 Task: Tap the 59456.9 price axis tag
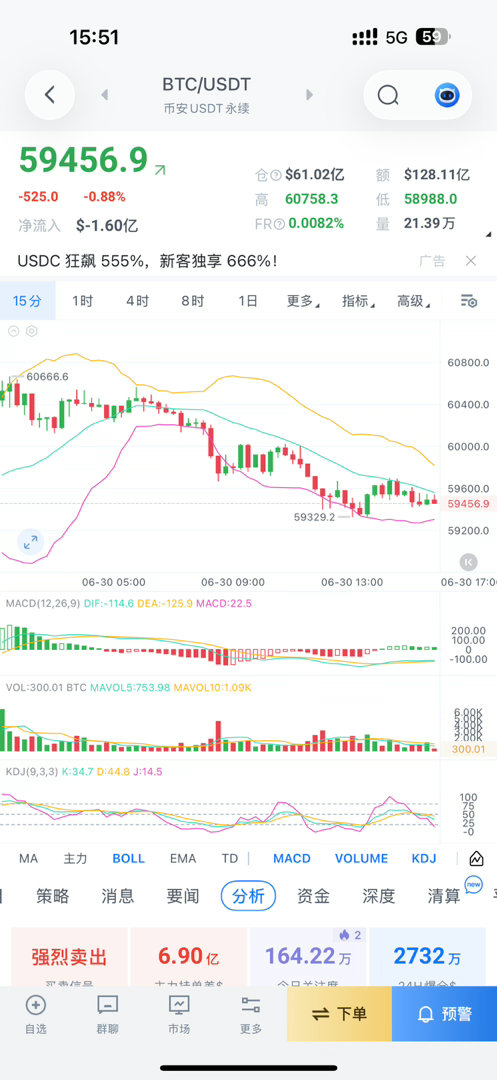pos(468,503)
